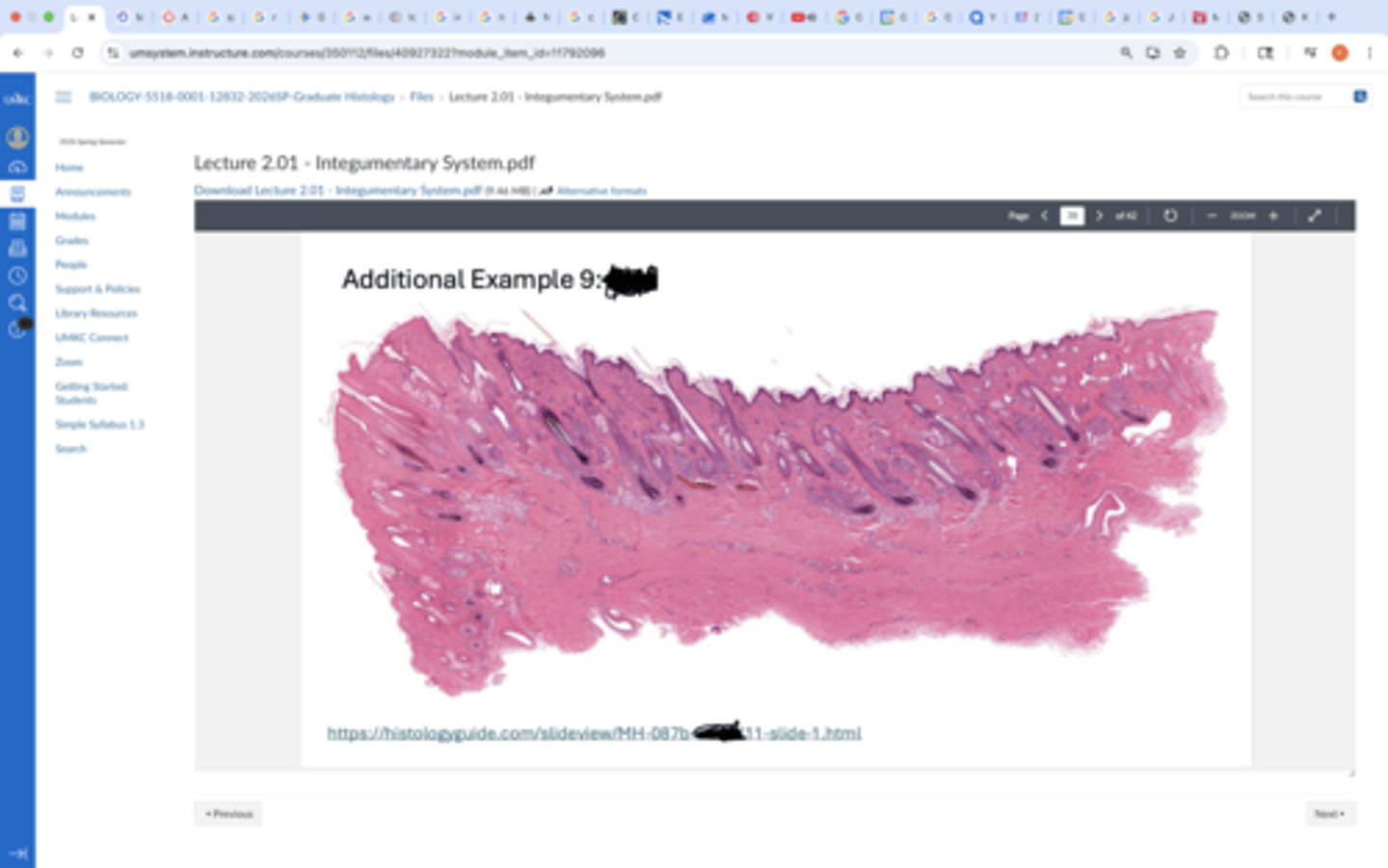1388x868 pixels.
Task: Zoom in on the PDF viewer
Action: tap(1273, 216)
